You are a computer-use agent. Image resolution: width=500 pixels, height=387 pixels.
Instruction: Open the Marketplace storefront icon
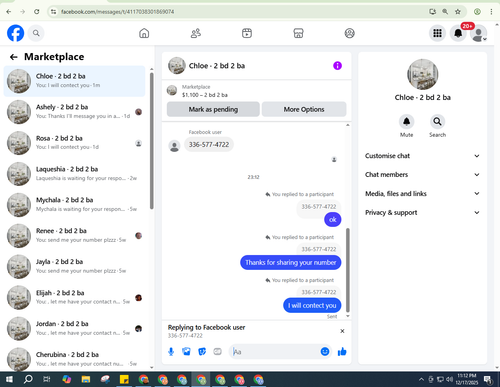[298, 33]
